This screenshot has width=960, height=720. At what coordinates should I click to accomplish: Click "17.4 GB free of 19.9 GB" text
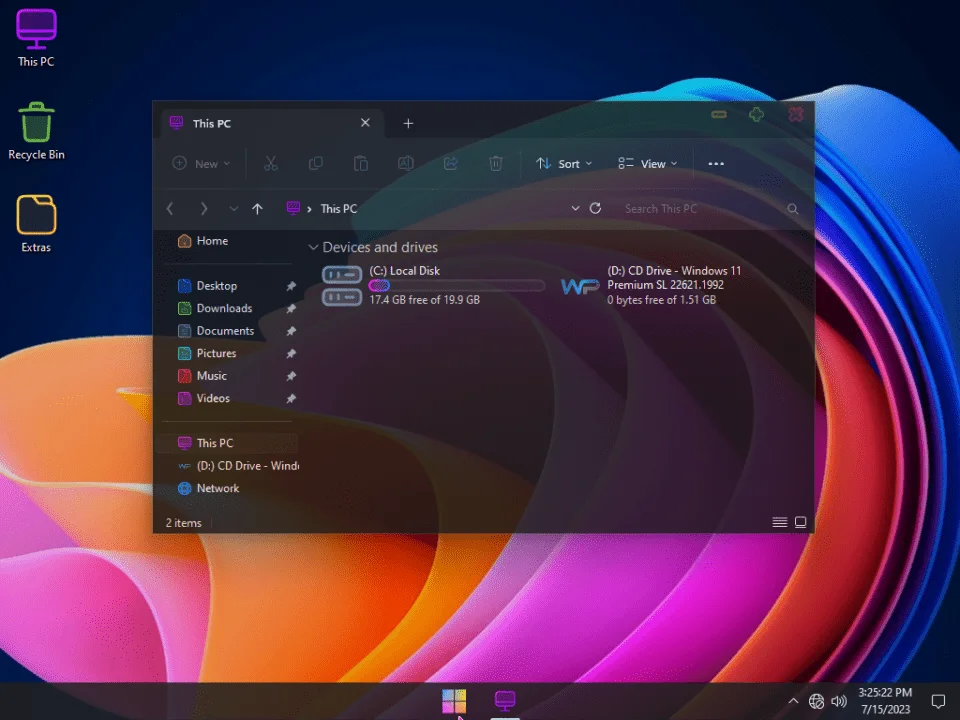click(x=424, y=300)
